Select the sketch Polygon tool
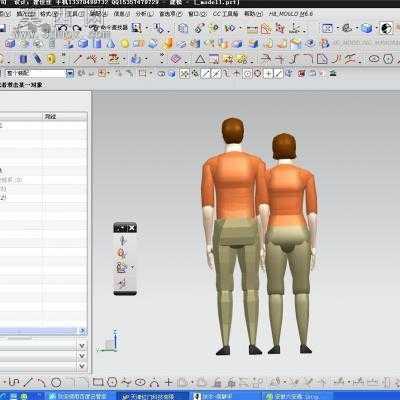The width and height of the screenshot is (400, 400). (x=112, y=382)
